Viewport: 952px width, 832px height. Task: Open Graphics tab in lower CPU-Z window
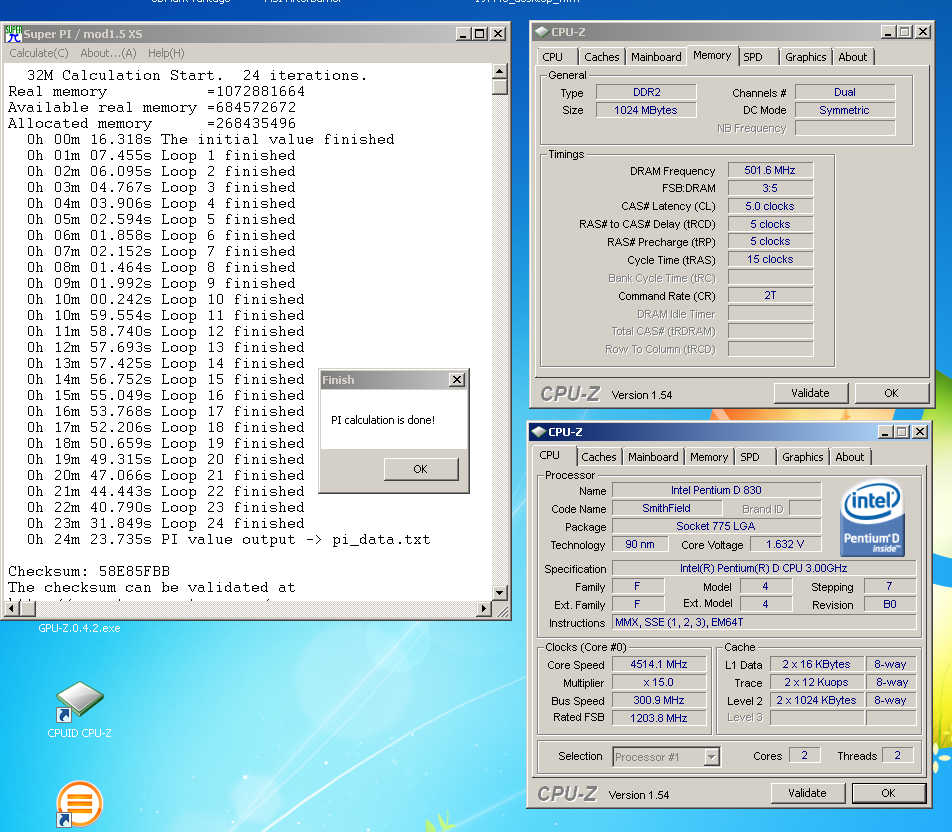coord(803,457)
